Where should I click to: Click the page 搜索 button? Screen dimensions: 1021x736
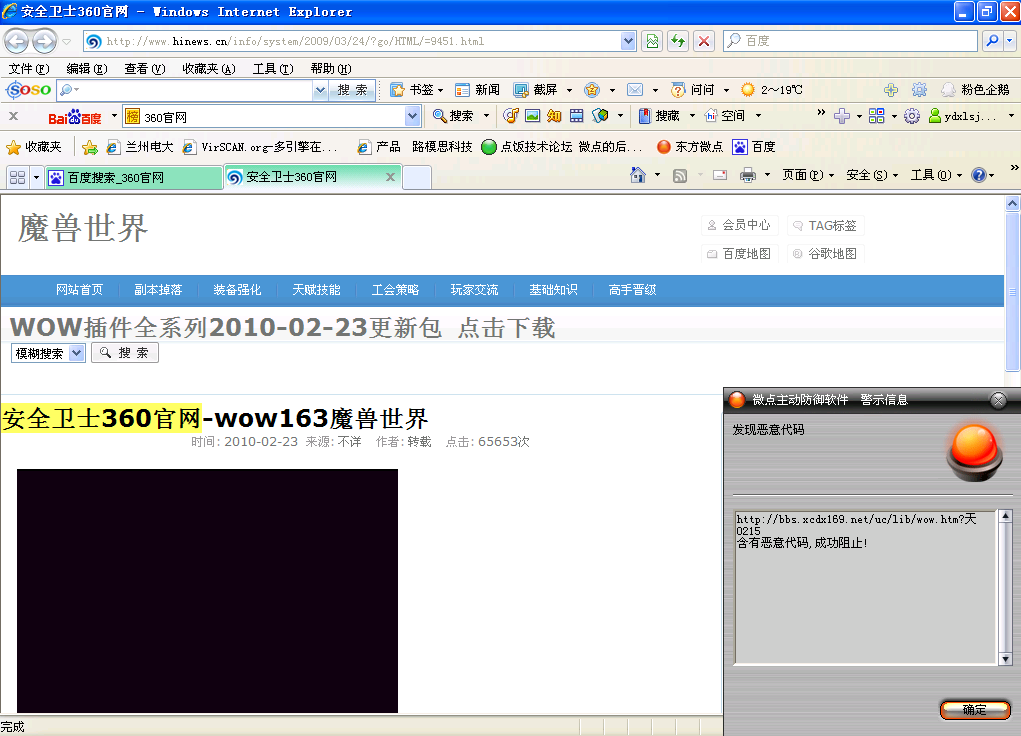click(x=124, y=352)
